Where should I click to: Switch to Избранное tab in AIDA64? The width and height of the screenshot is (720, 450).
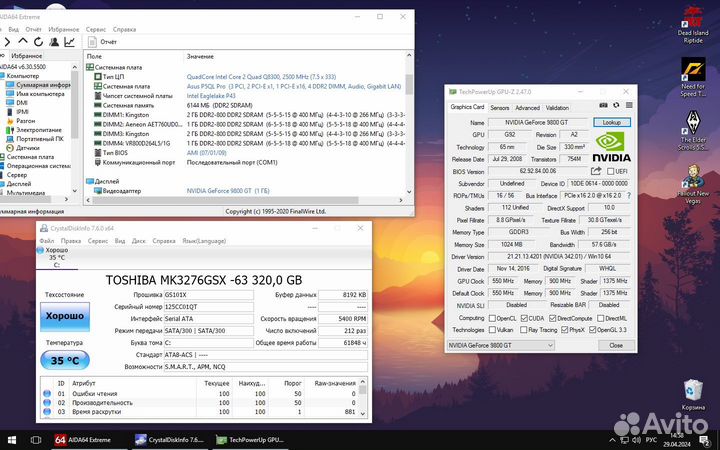click(27, 56)
